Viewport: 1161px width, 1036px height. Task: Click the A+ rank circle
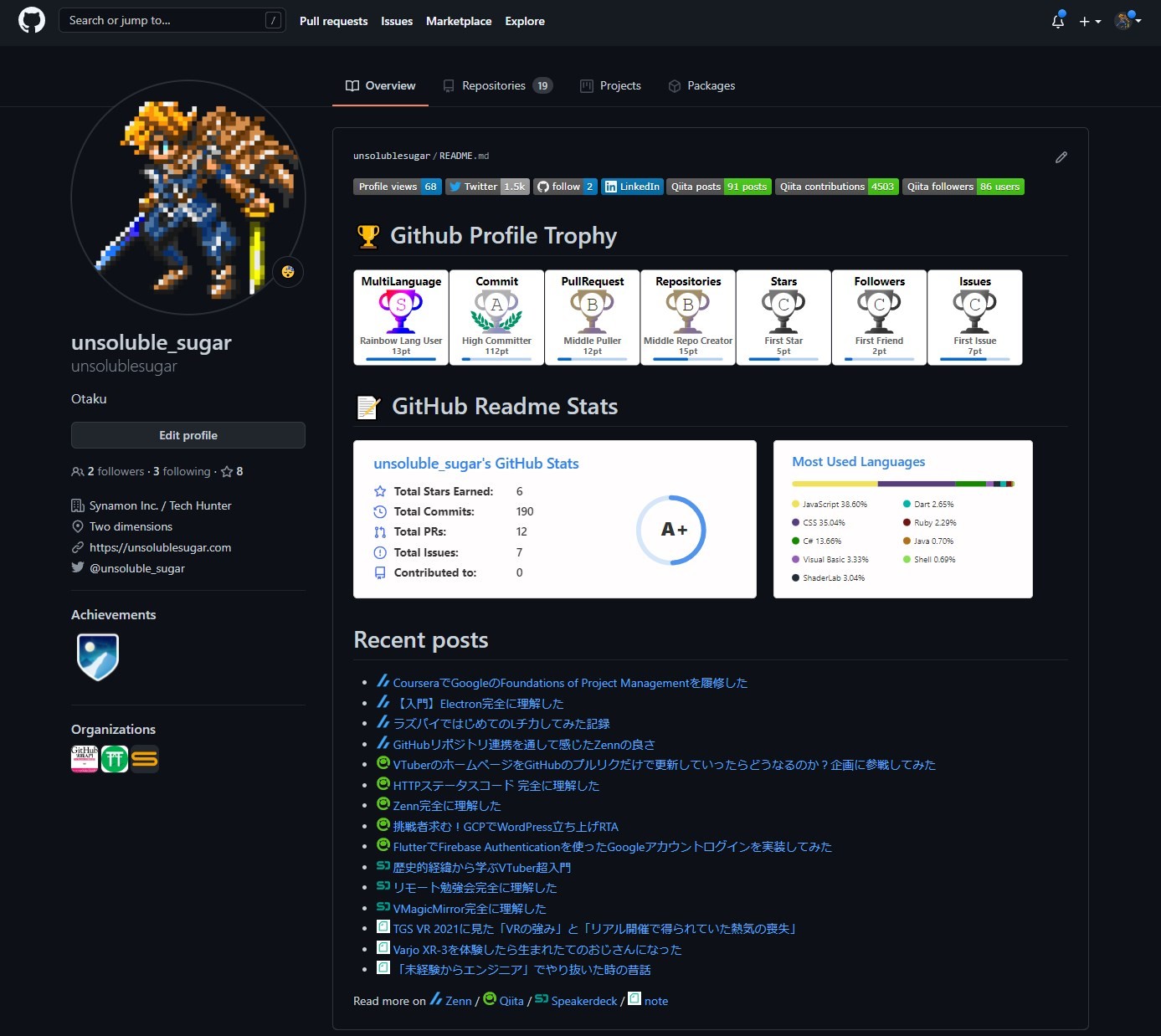click(671, 530)
